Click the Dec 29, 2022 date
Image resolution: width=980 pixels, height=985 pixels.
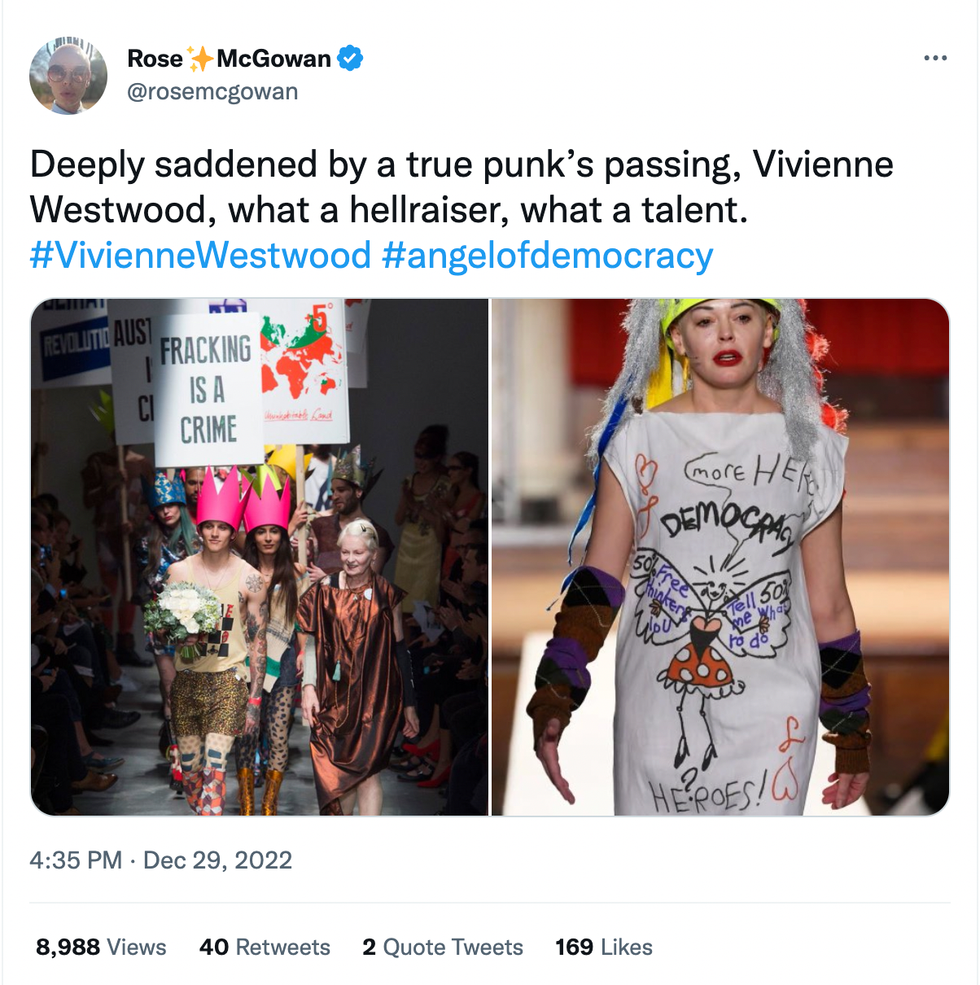tap(217, 860)
